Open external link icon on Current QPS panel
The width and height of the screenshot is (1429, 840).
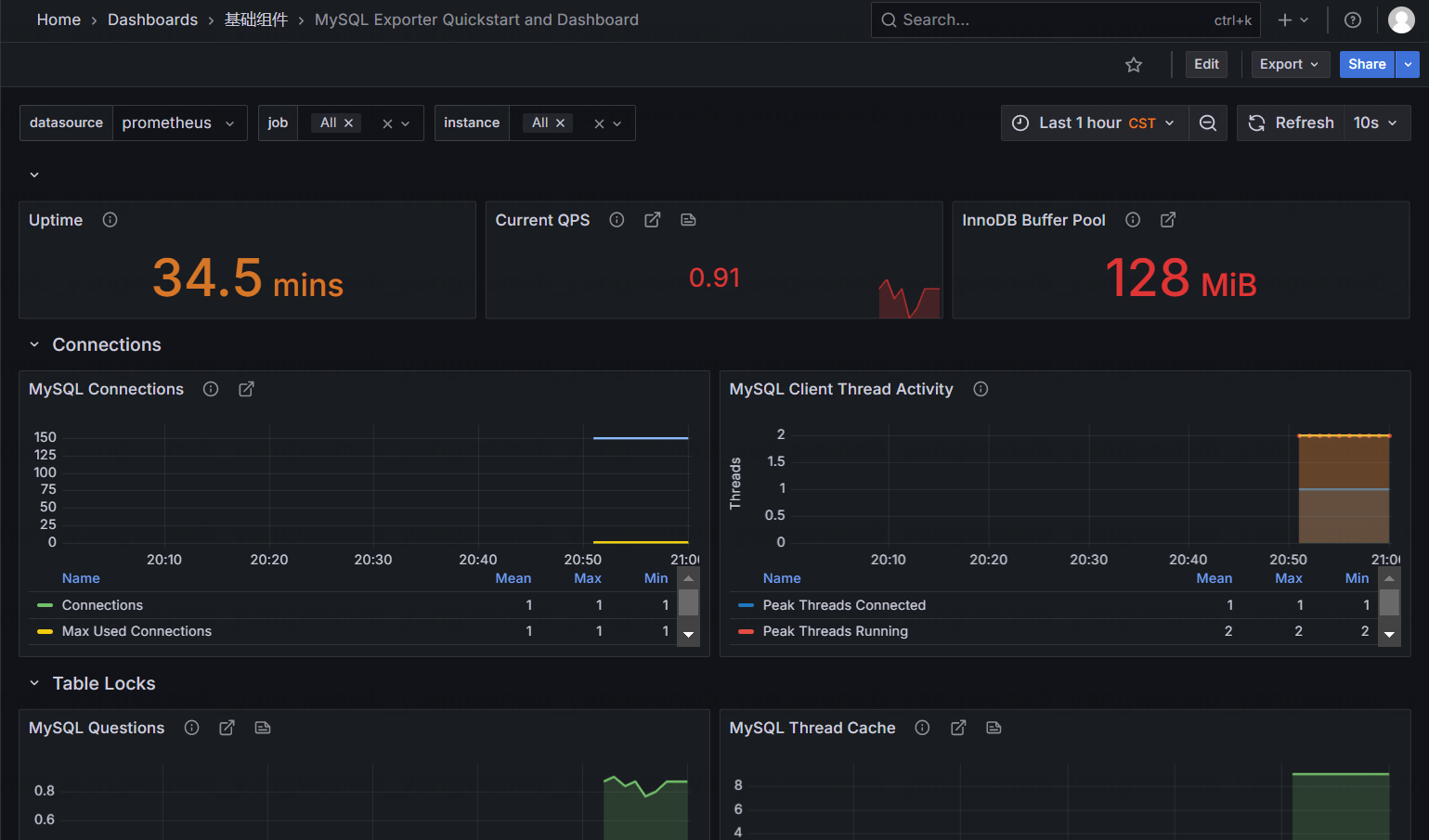[x=653, y=220]
